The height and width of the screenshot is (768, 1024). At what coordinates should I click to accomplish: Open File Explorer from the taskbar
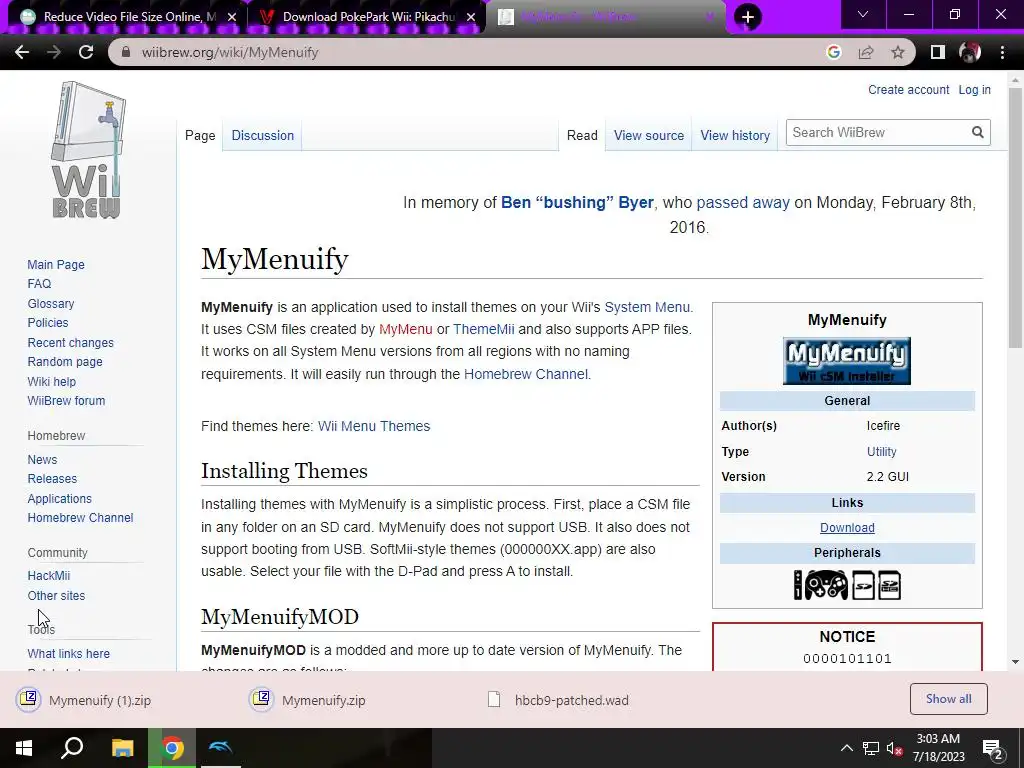[122, 748]
